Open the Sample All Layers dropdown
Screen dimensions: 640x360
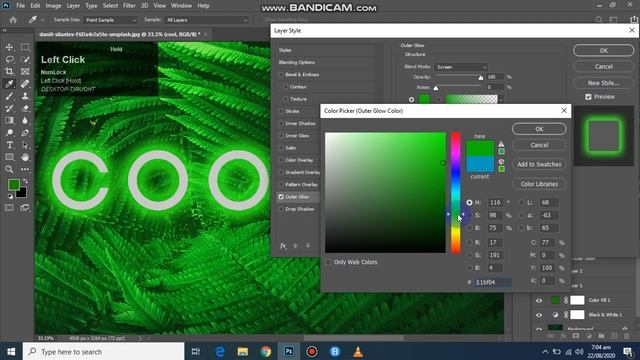[207, 20]
